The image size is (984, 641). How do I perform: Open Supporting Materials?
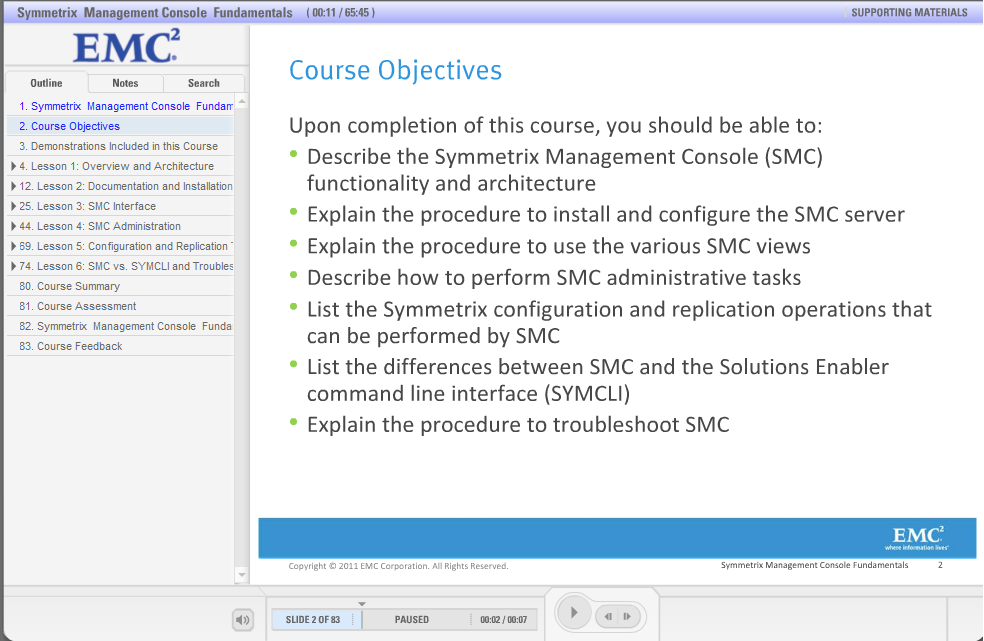click(x=909, y=13)
